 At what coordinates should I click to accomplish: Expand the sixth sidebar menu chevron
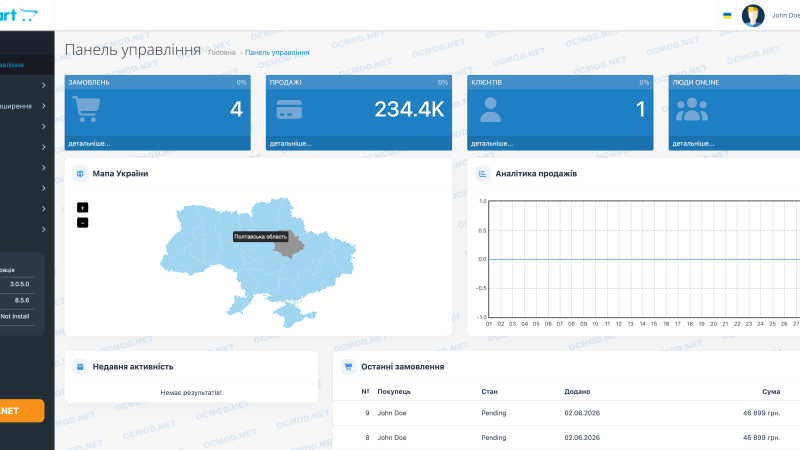pos(44,188)
